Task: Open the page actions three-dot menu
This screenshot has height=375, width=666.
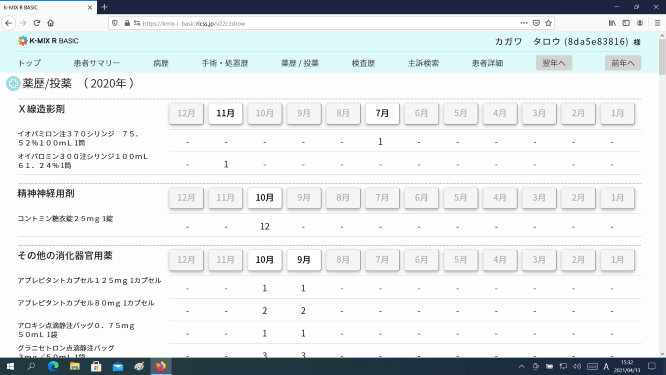Action: pyautogui.click(x=524, y=23)
